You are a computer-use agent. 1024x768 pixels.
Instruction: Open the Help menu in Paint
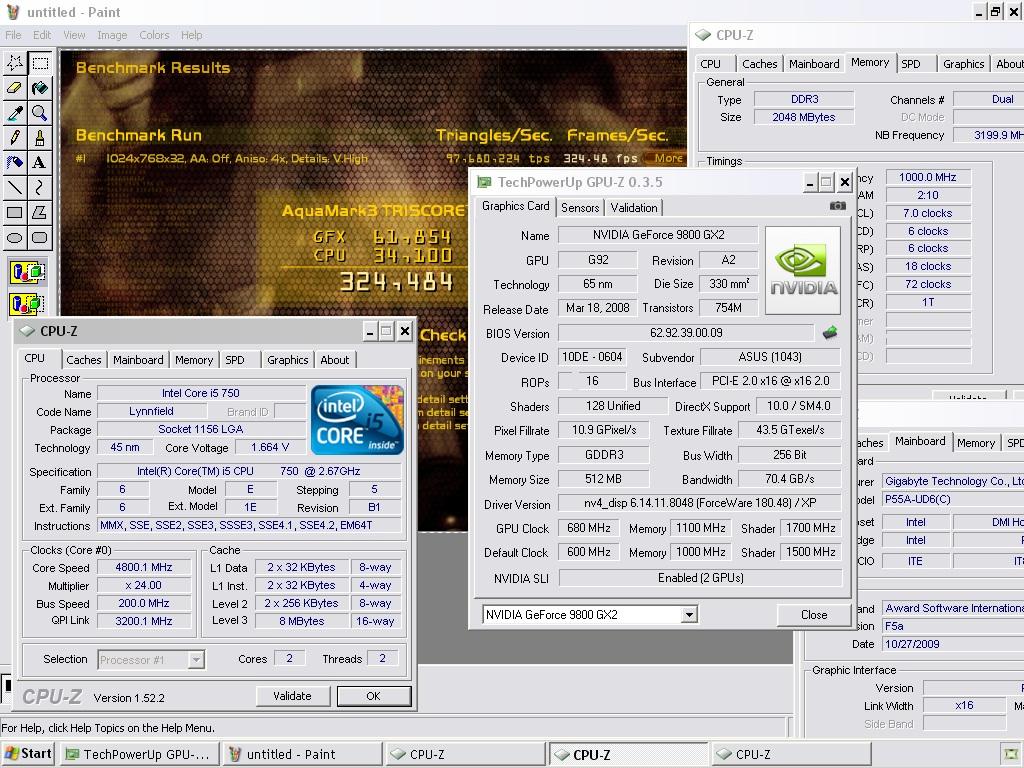(x=191, y=35)
